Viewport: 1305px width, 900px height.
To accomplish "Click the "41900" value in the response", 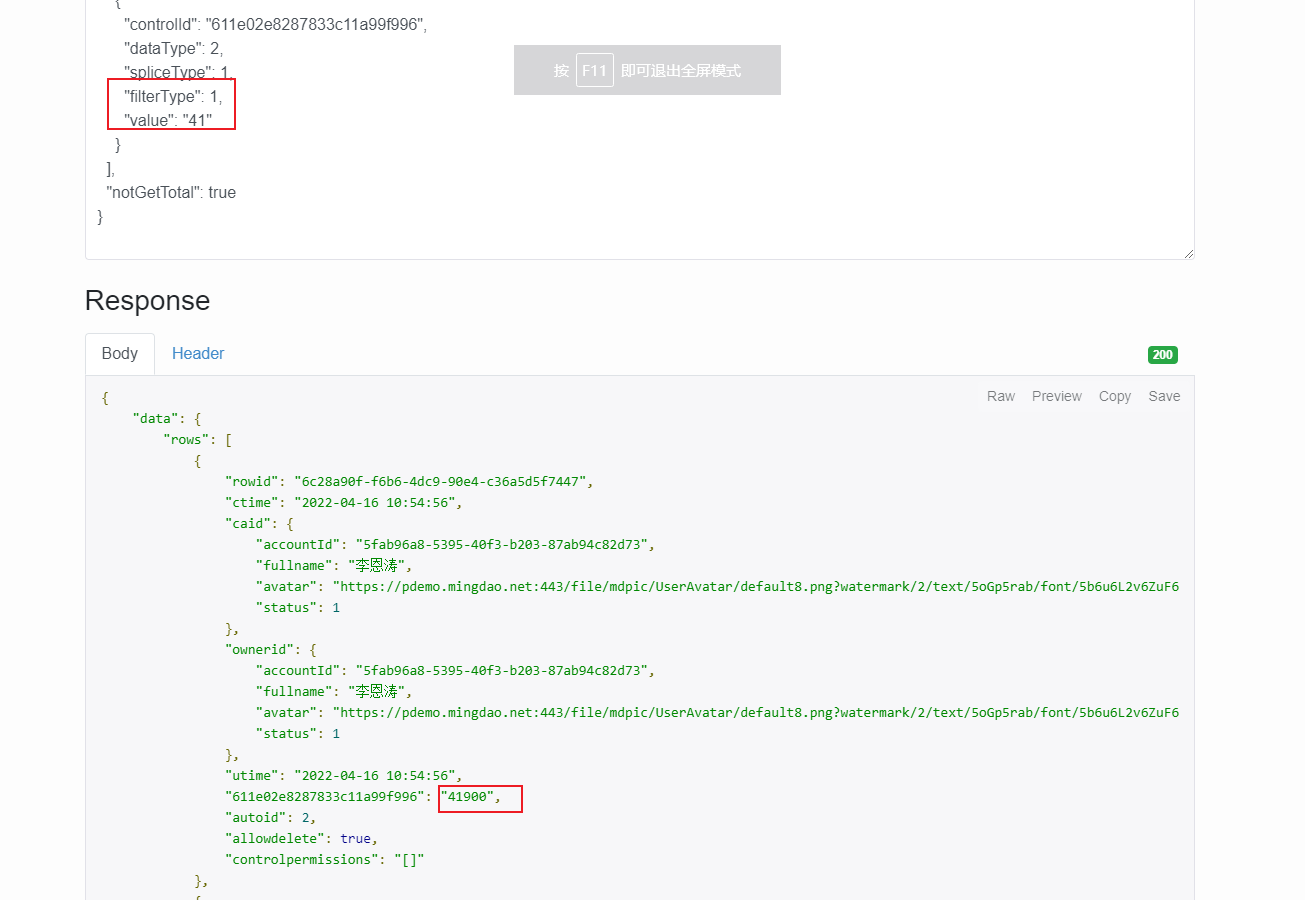I will [x=468, y=797].
